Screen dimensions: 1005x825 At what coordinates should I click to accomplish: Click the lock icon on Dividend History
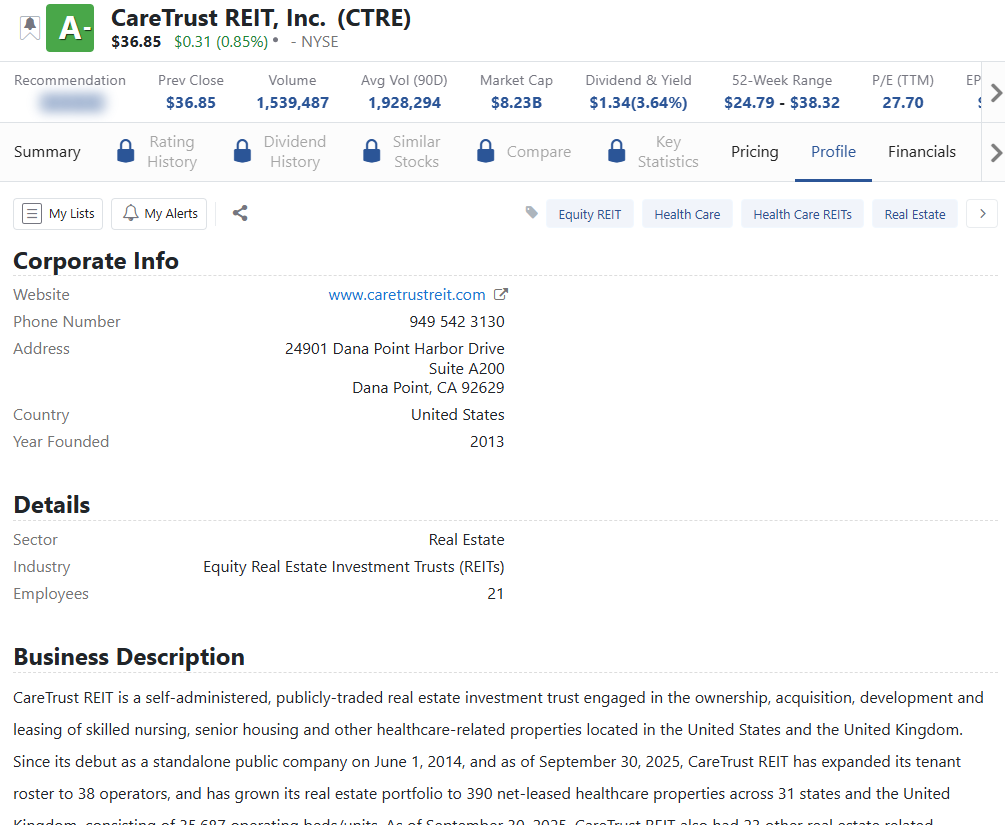[242, 152]
